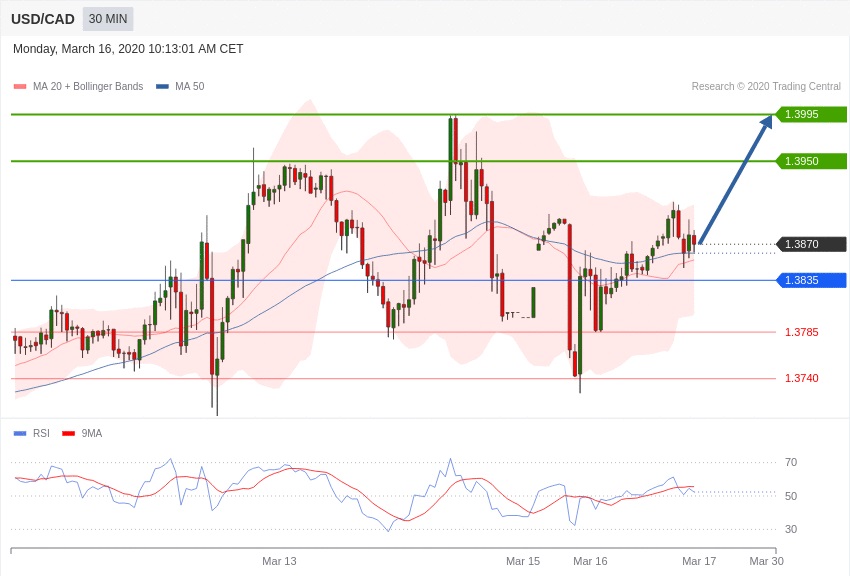Select the black 1.3870 current price tag

pyautogui.click(x=811, y=244)
